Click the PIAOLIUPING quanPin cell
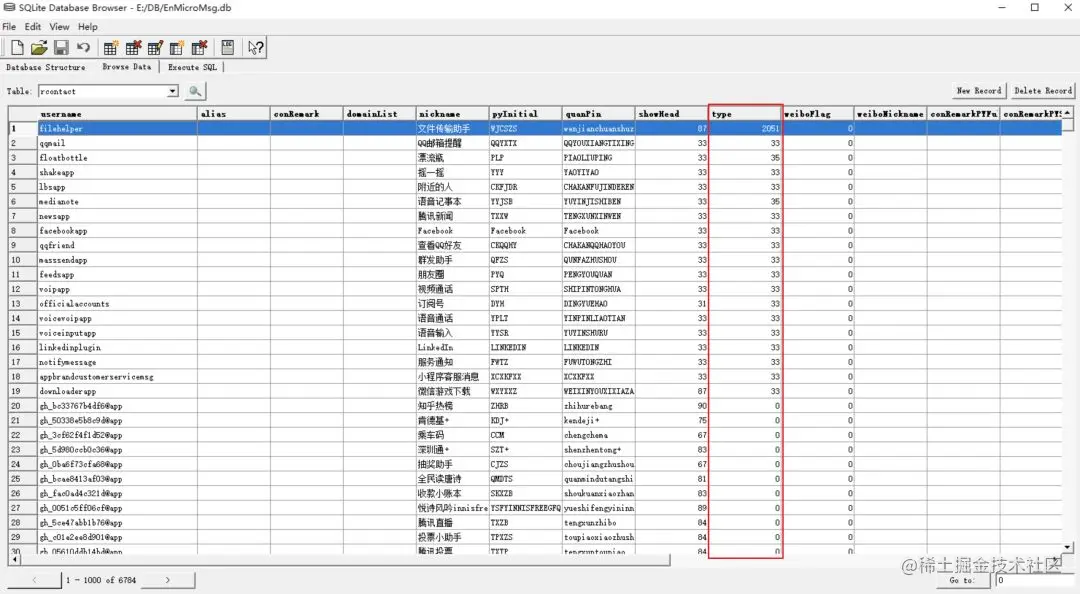The image size is (1080, 594). (x=599, y=157)
